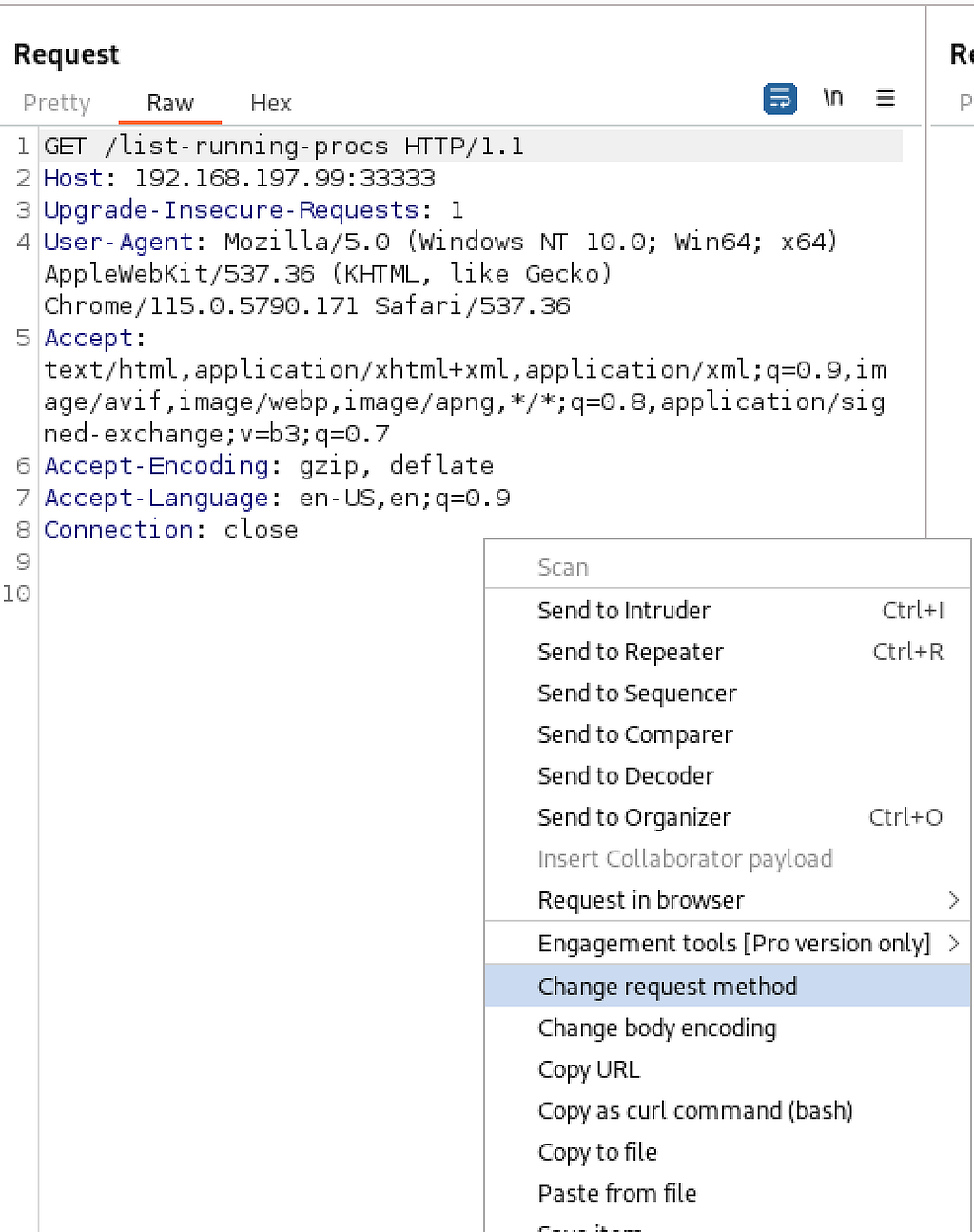Click the disabled Scan menu entry

pos(728,568)
